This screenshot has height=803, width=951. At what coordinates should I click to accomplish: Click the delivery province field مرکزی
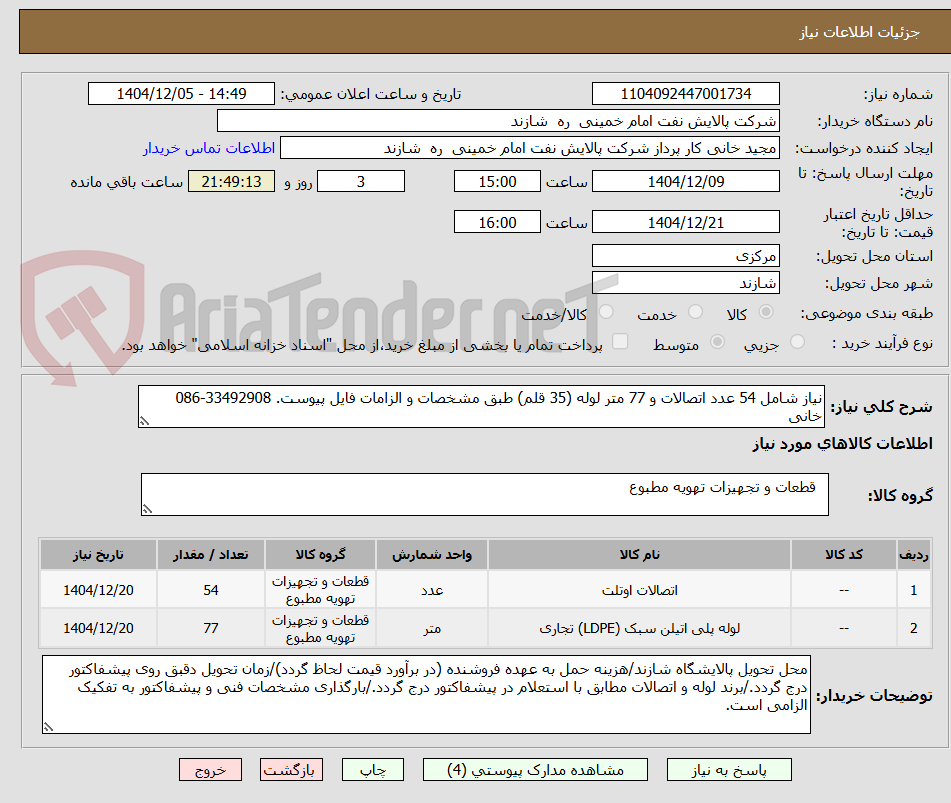(685, 256)
